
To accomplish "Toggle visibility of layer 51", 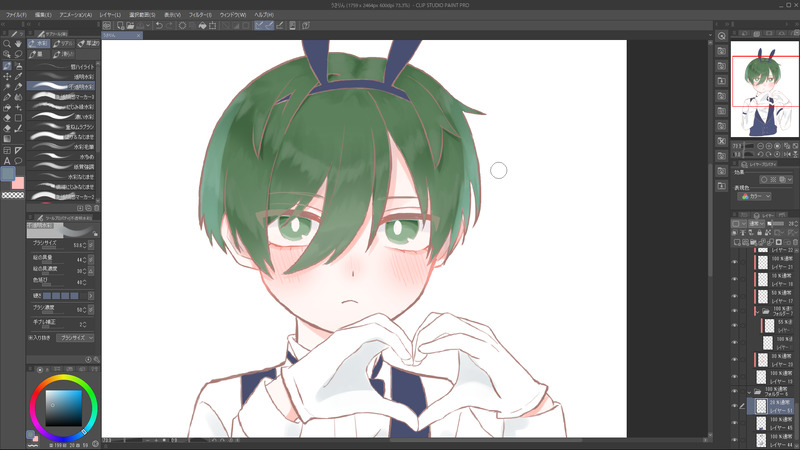I will coord(734,406).
